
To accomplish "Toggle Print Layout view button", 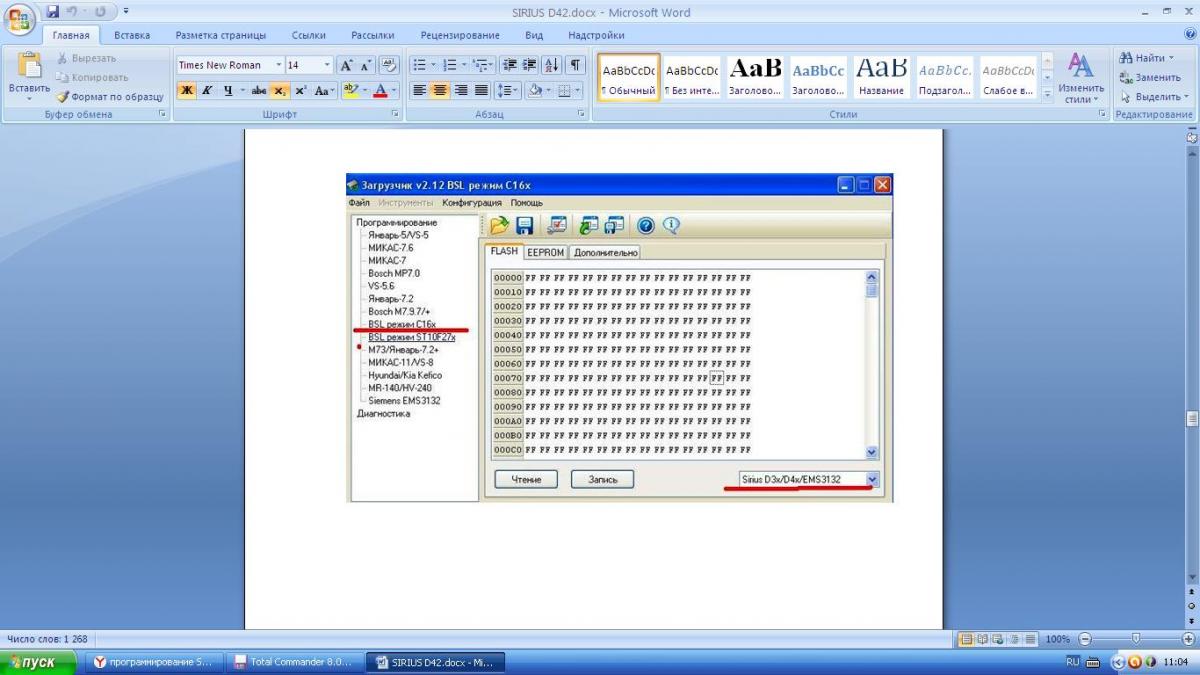I will pyautogui.click(x=967, y=639).
